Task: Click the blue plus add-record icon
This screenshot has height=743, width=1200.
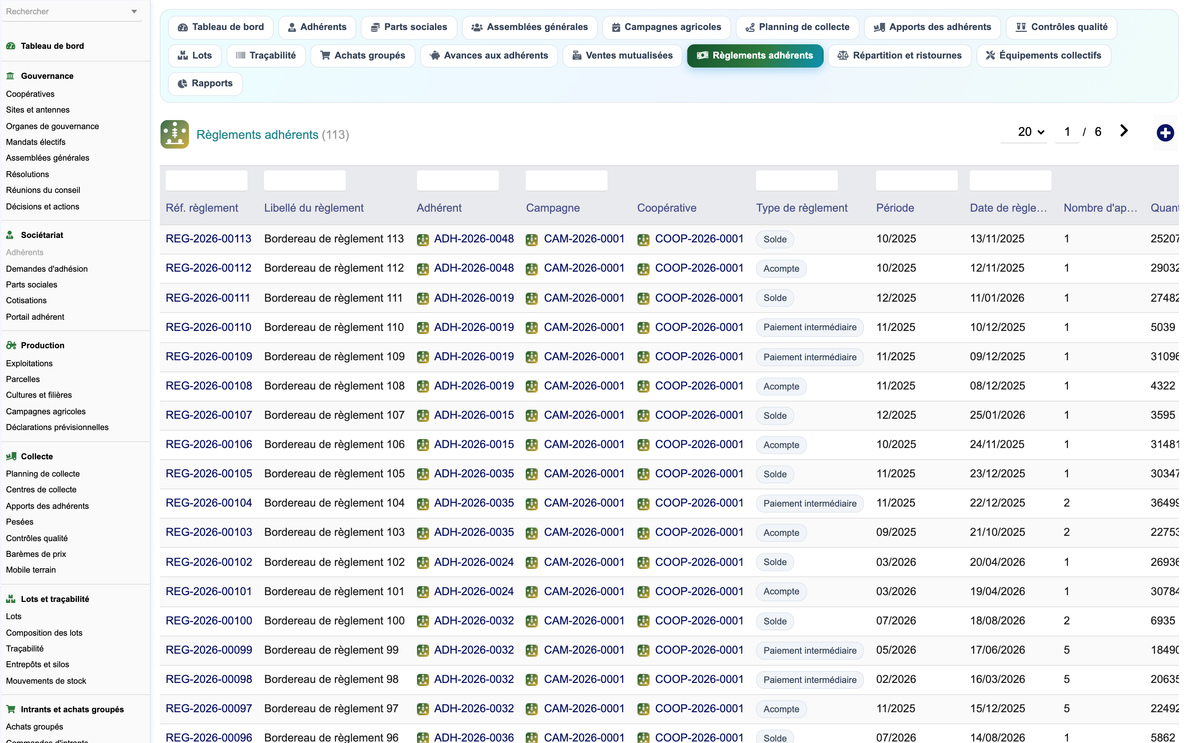Action: tap(1165, 132)
